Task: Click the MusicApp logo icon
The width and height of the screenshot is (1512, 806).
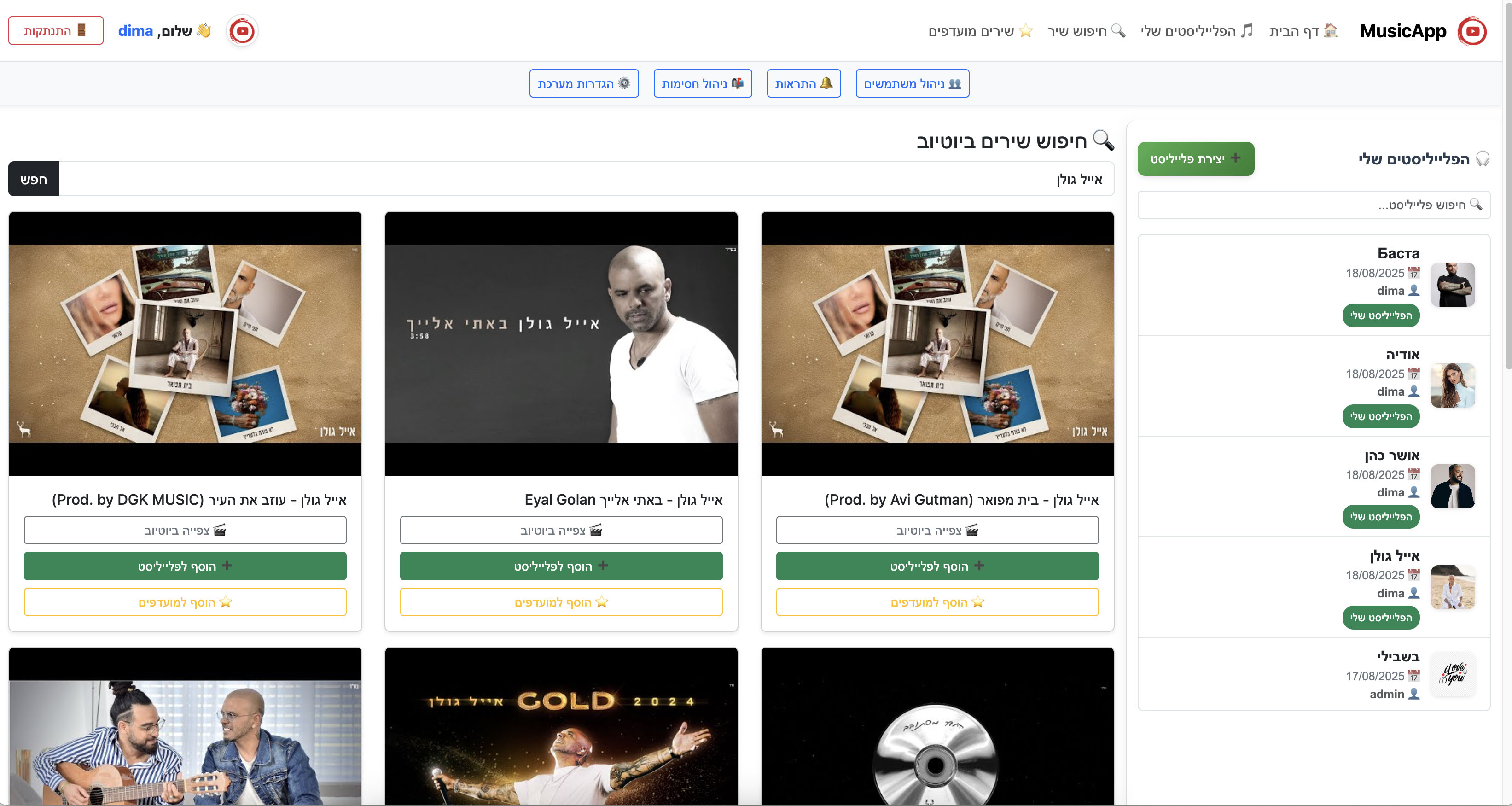Action: click(x=1471, y=31)
